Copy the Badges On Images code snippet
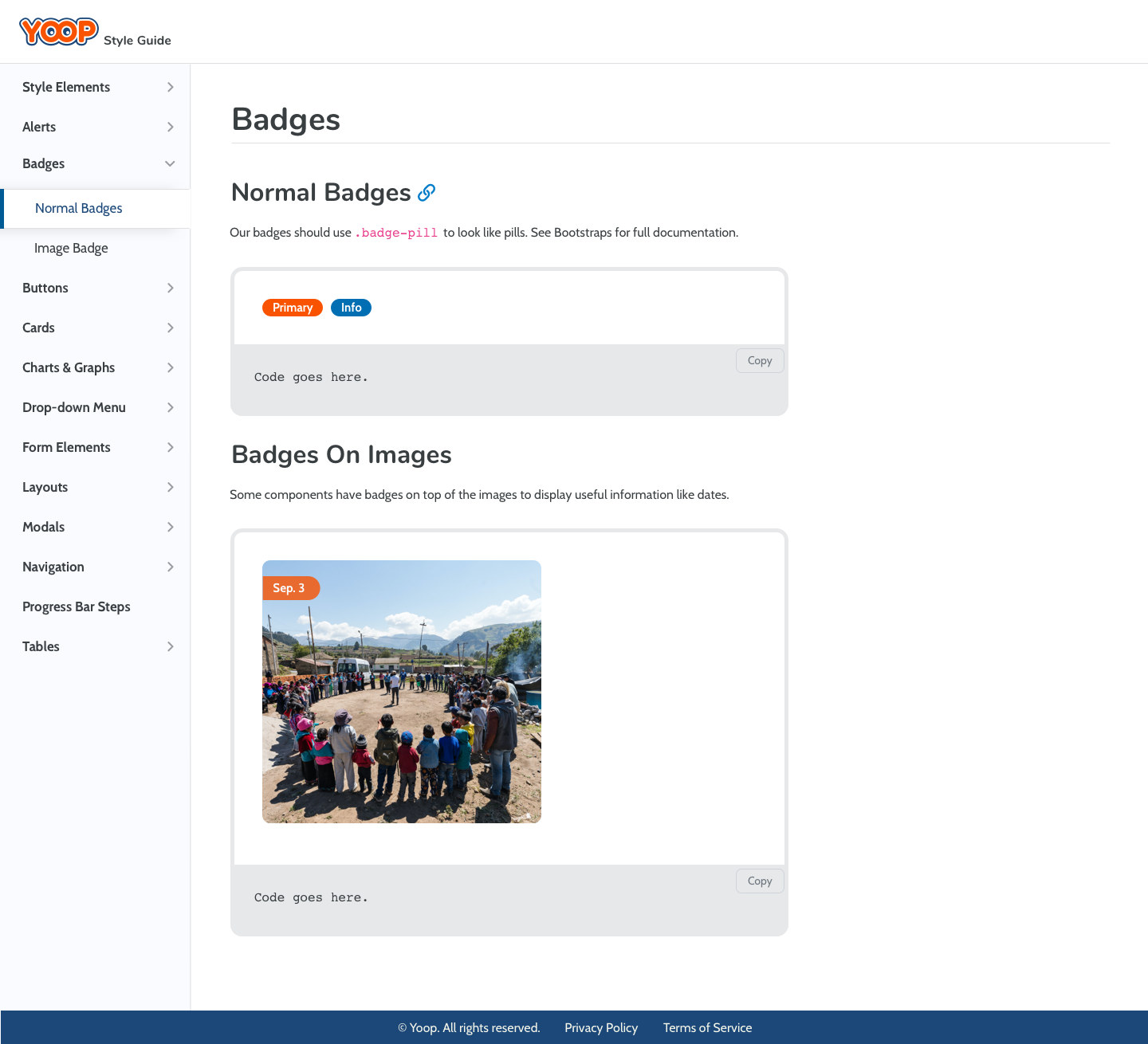This screenshot has height=1044, width=1148. 760,881
